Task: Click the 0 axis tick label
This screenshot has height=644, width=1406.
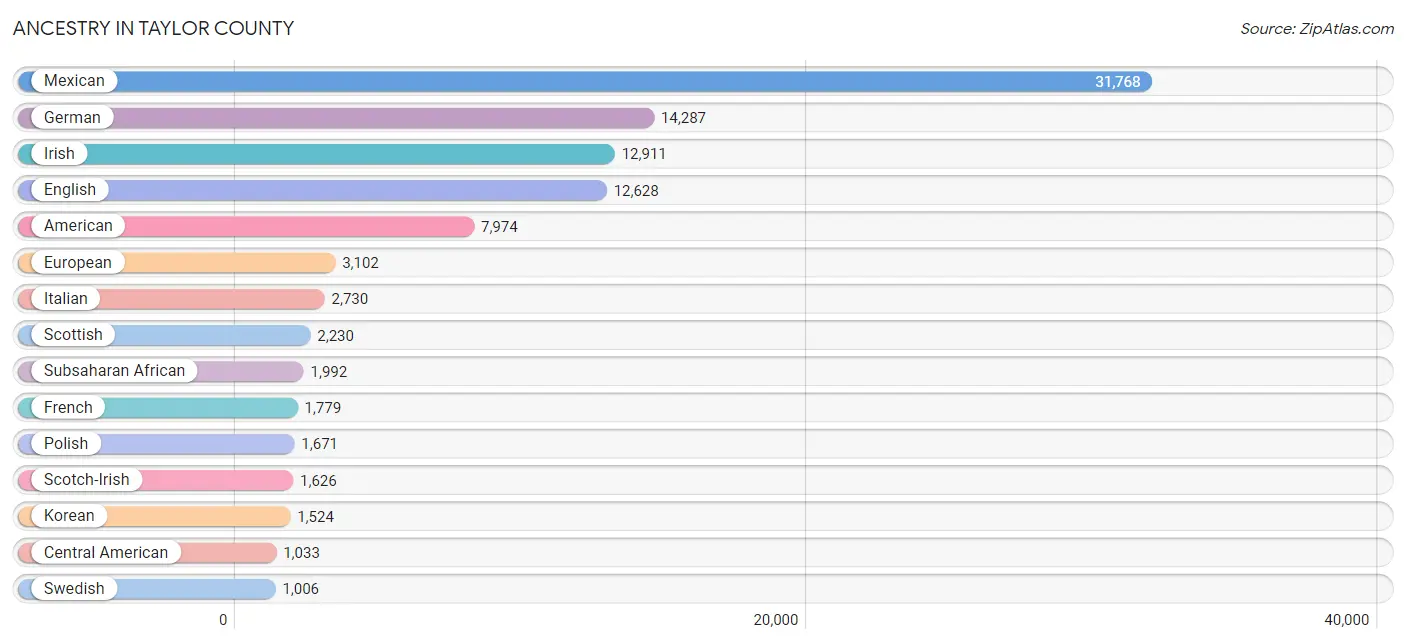Action: click(x=224, y=620)
